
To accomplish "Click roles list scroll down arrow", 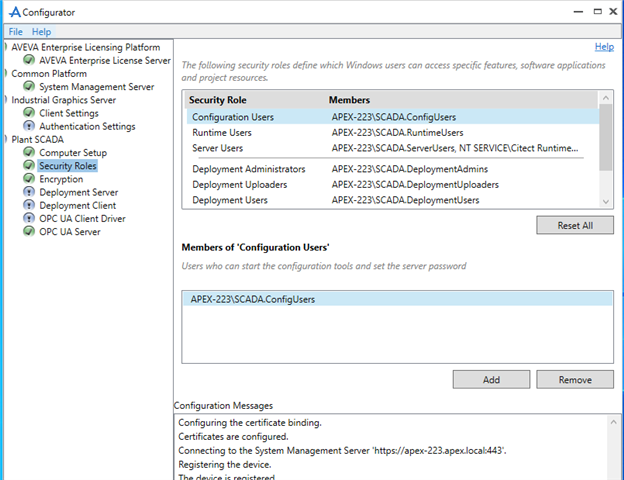I will [x=606, y=201].
